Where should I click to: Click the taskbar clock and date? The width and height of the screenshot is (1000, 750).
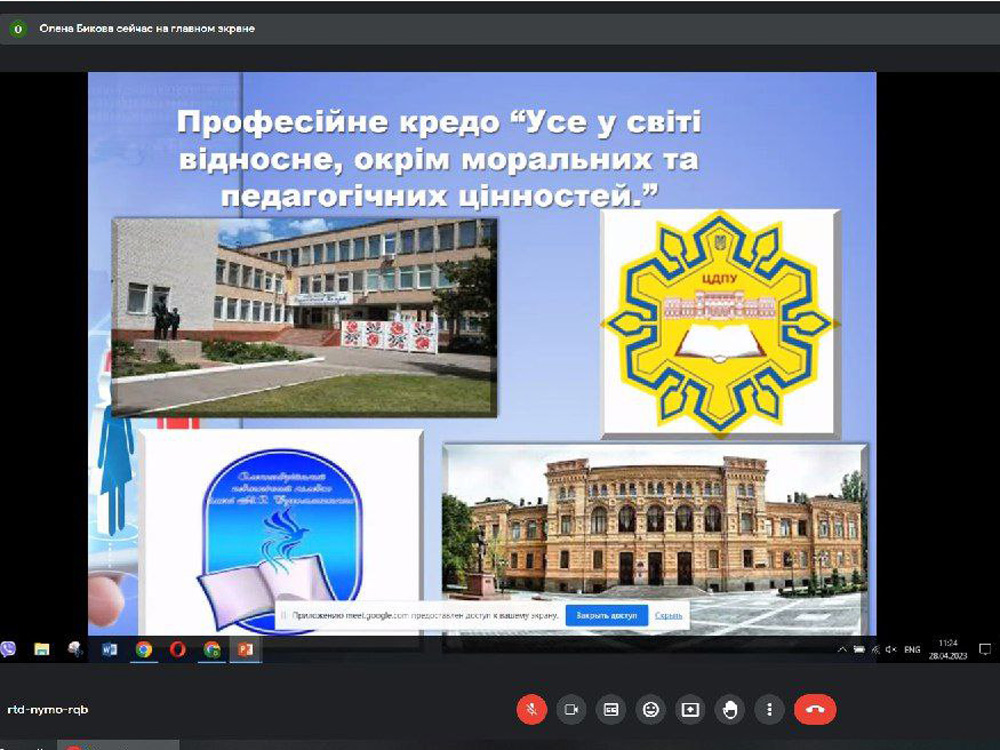click(x=948, y=649)
